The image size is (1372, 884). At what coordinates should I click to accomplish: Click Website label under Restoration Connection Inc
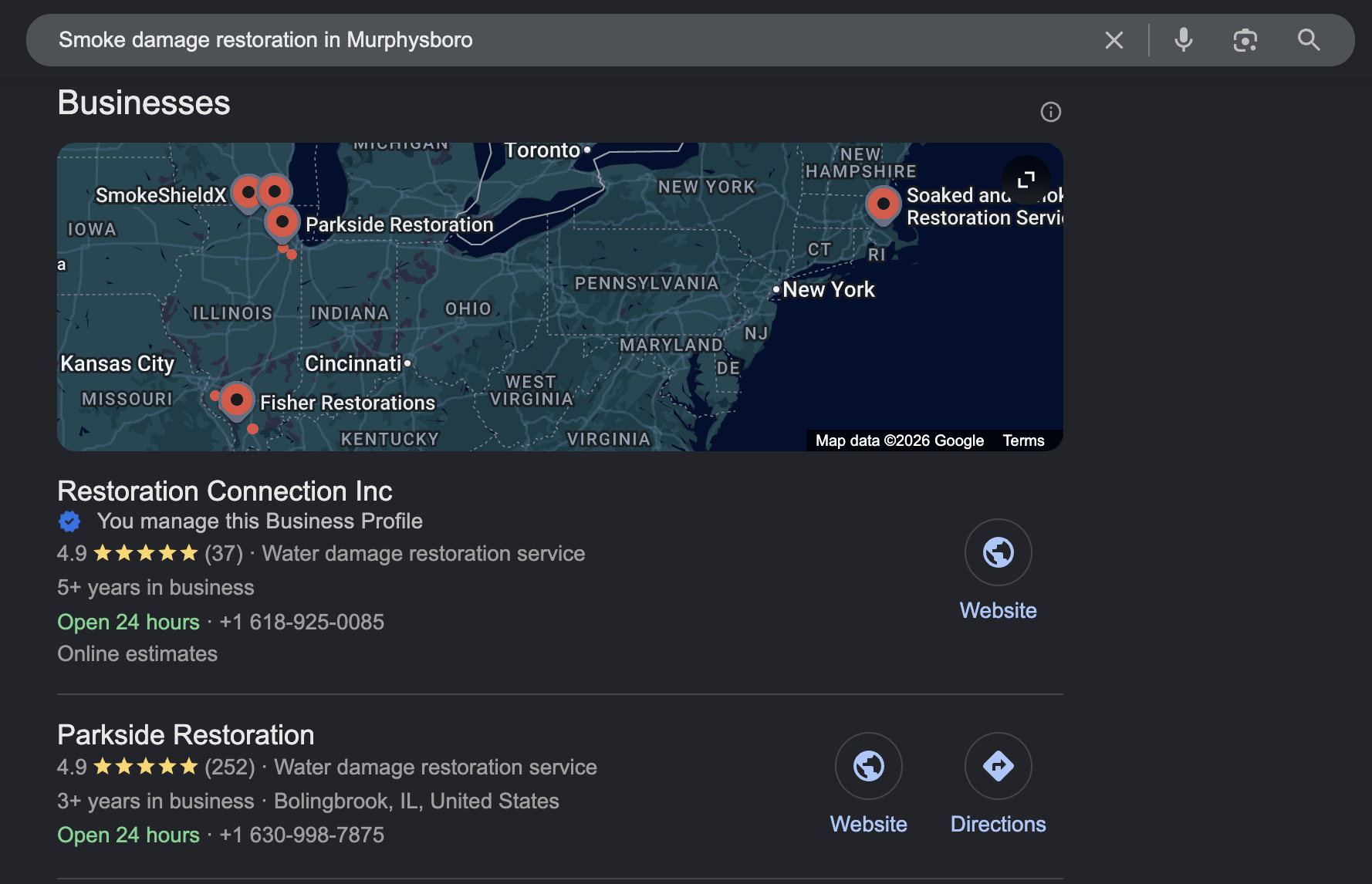click(998, 610)
